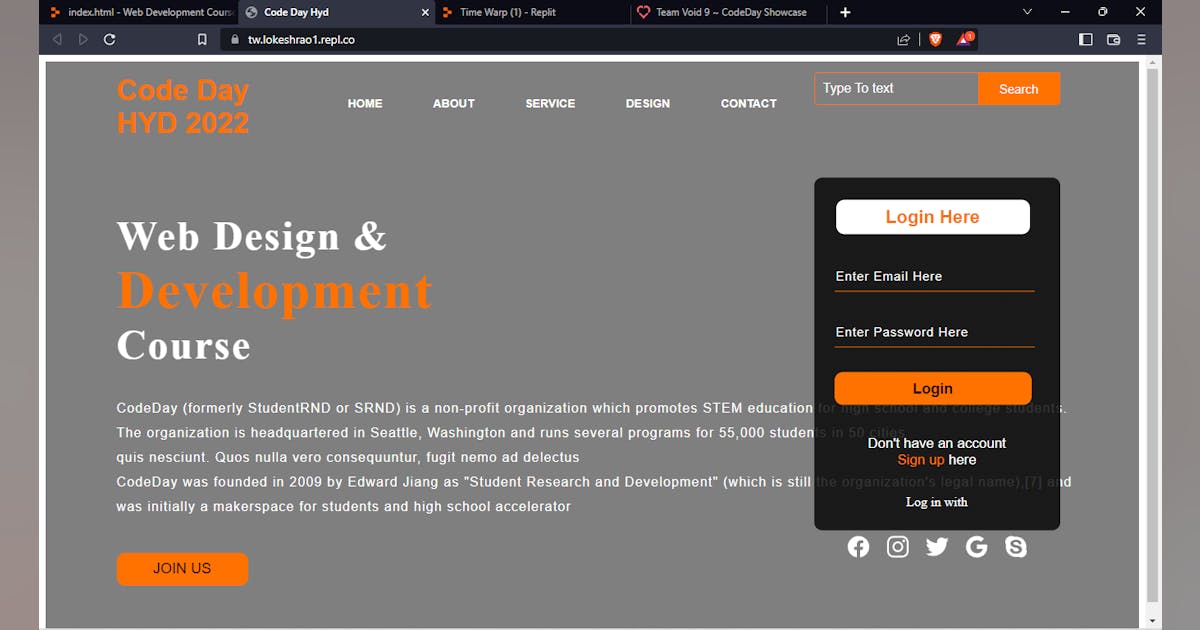
Task: Toggle the browser sidebar panel
Action: pyautogui.click(x=1086, y=40)
